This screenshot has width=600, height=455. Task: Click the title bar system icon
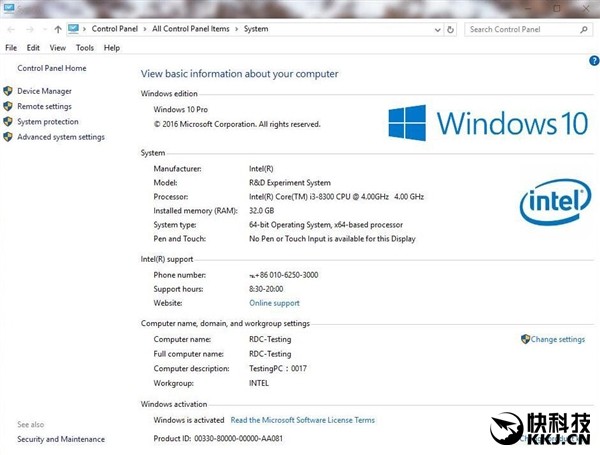(x=8, y=8)
